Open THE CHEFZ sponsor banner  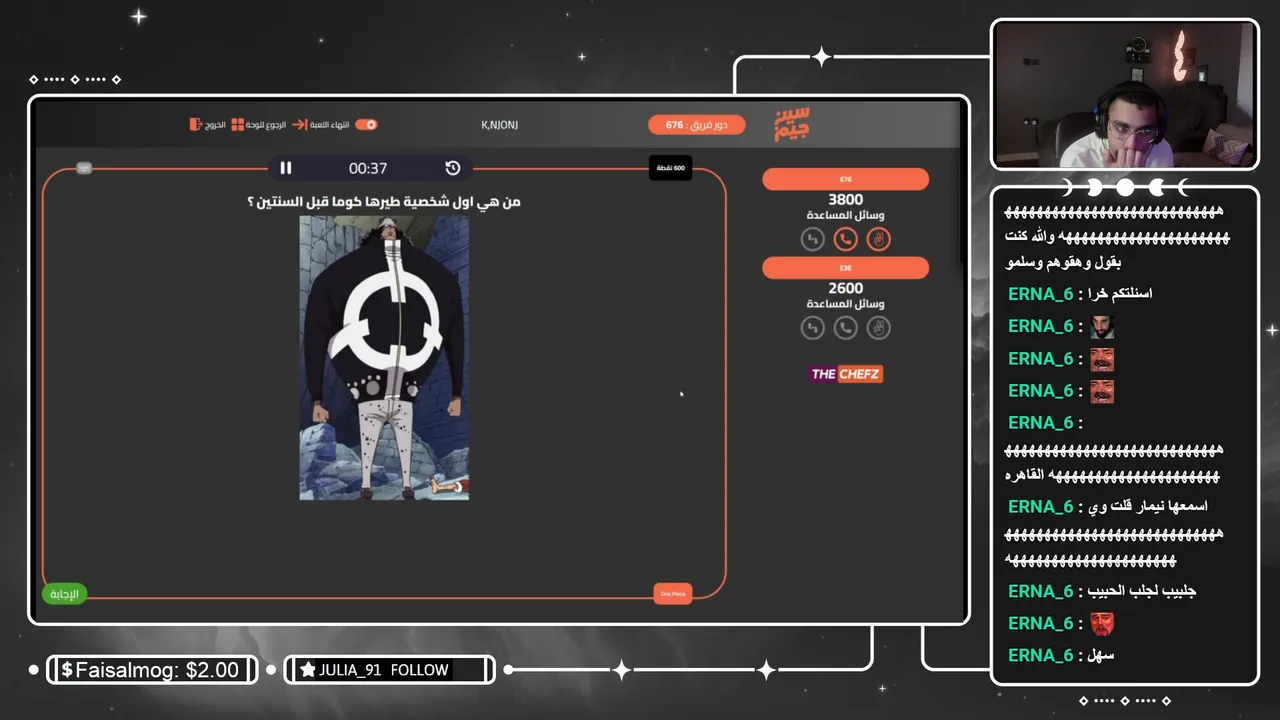(846, 374)
